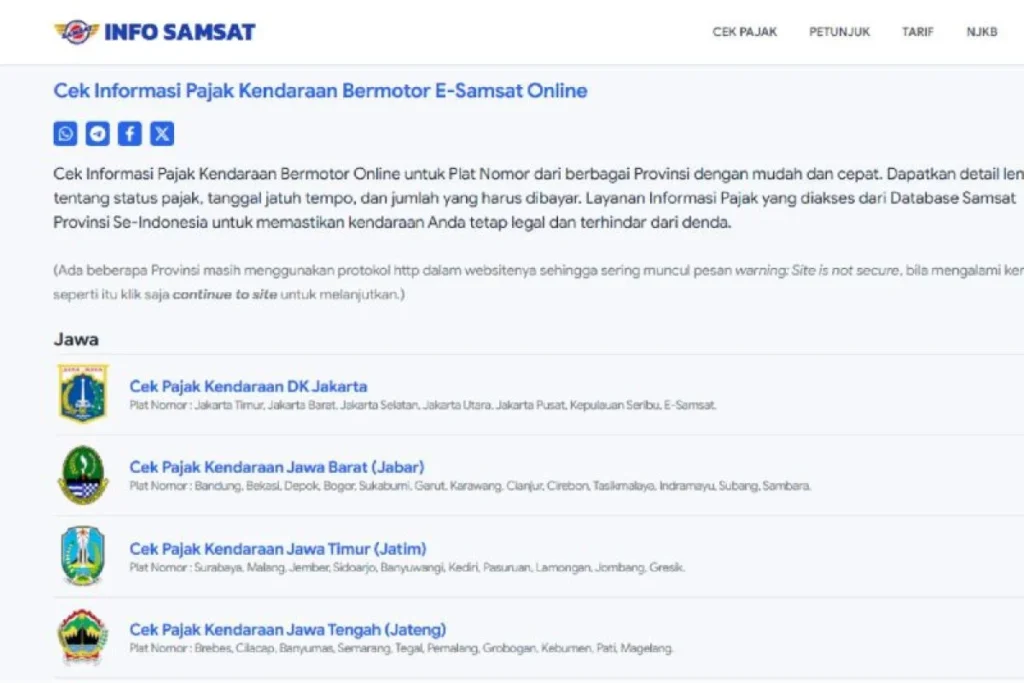Click the Plat Nomor text starting Surabaya
This screenshot has width=1024, height=683.
tap(407, 567)
